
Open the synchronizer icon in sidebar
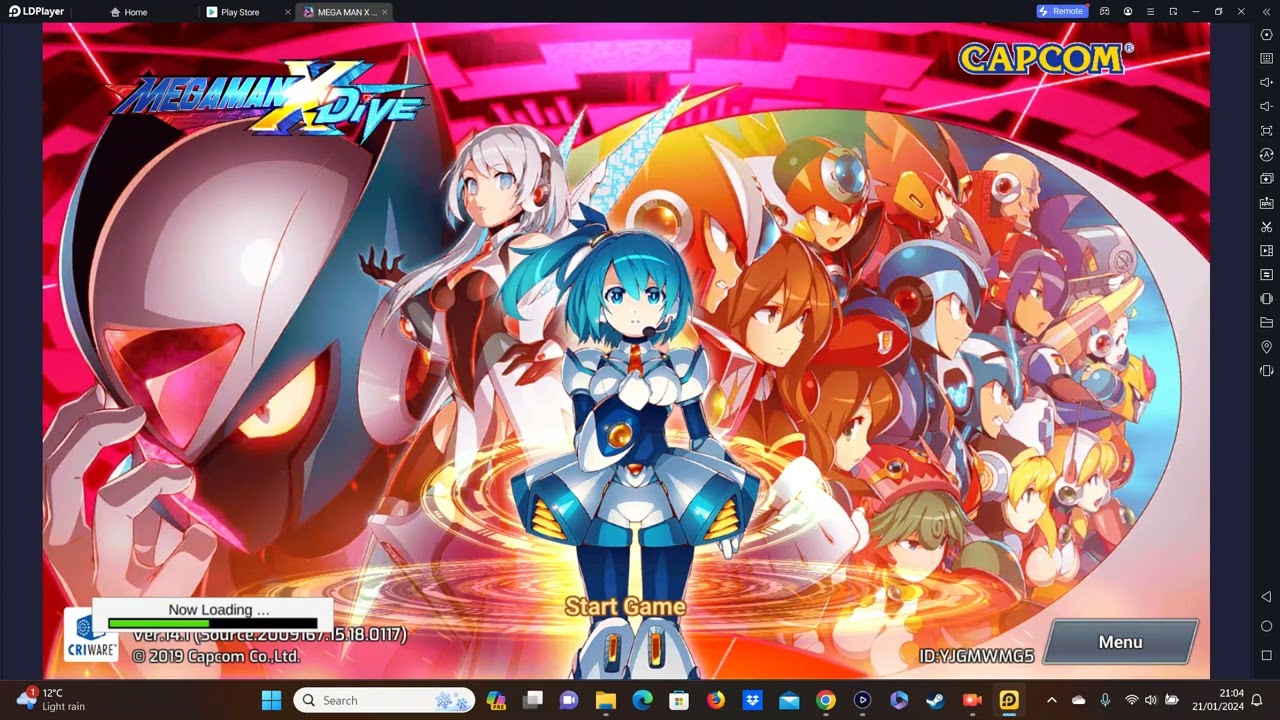pyautogui.click(x=1266, y=275)
